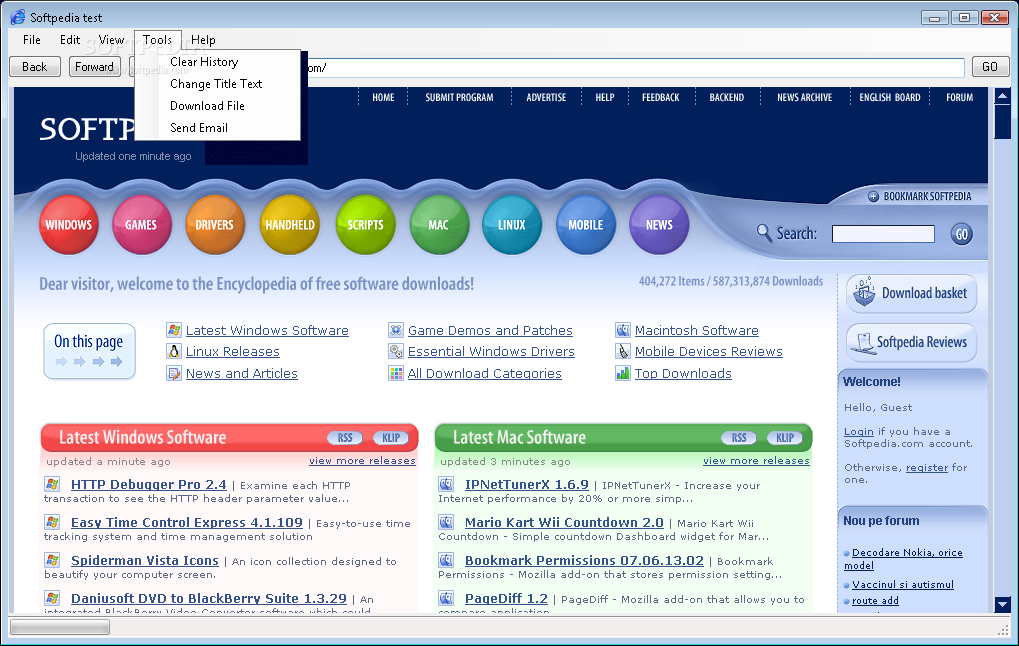Open the pink Games category ball

coord(141,225)
